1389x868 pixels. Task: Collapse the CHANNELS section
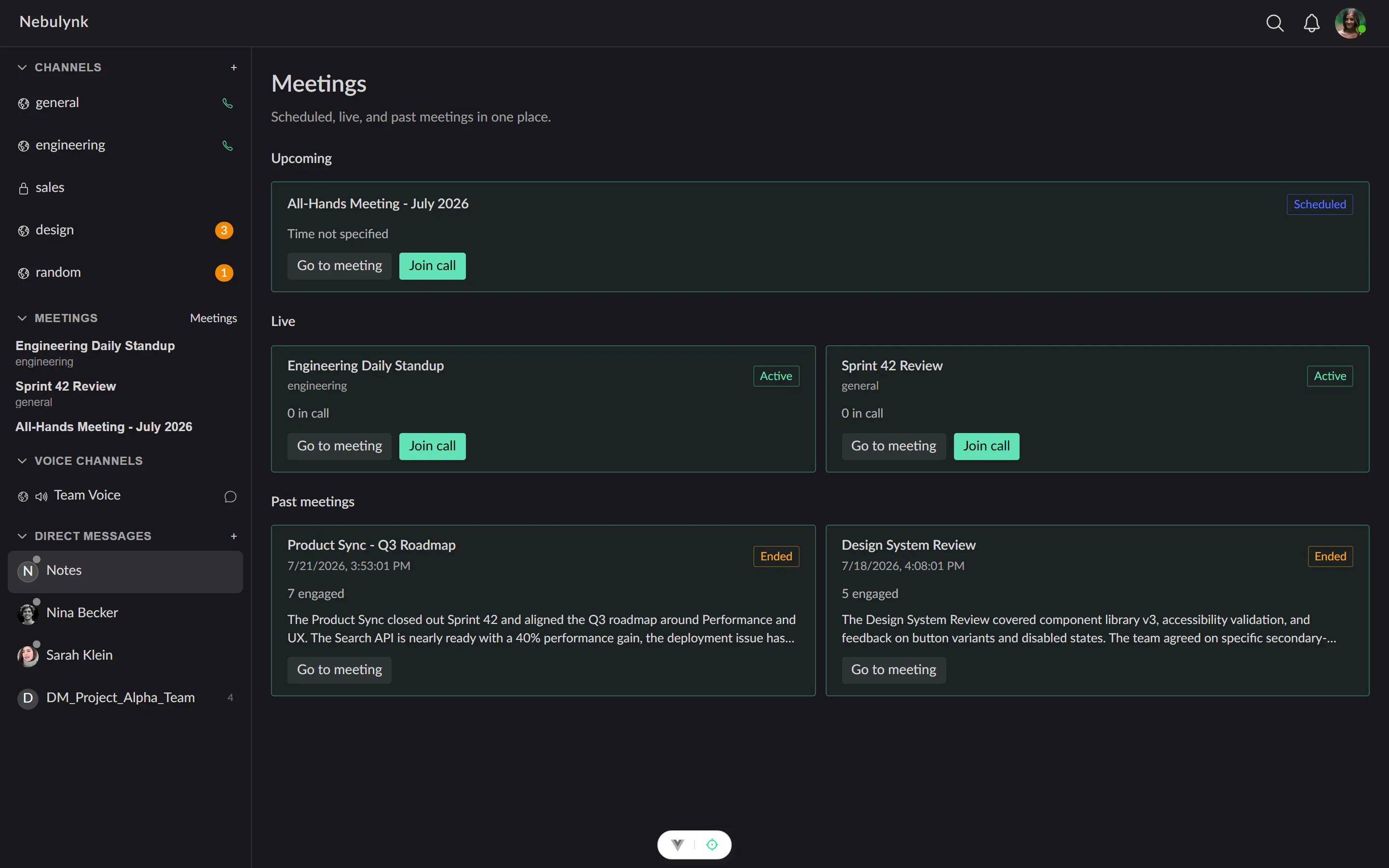(x=22, y=68)
